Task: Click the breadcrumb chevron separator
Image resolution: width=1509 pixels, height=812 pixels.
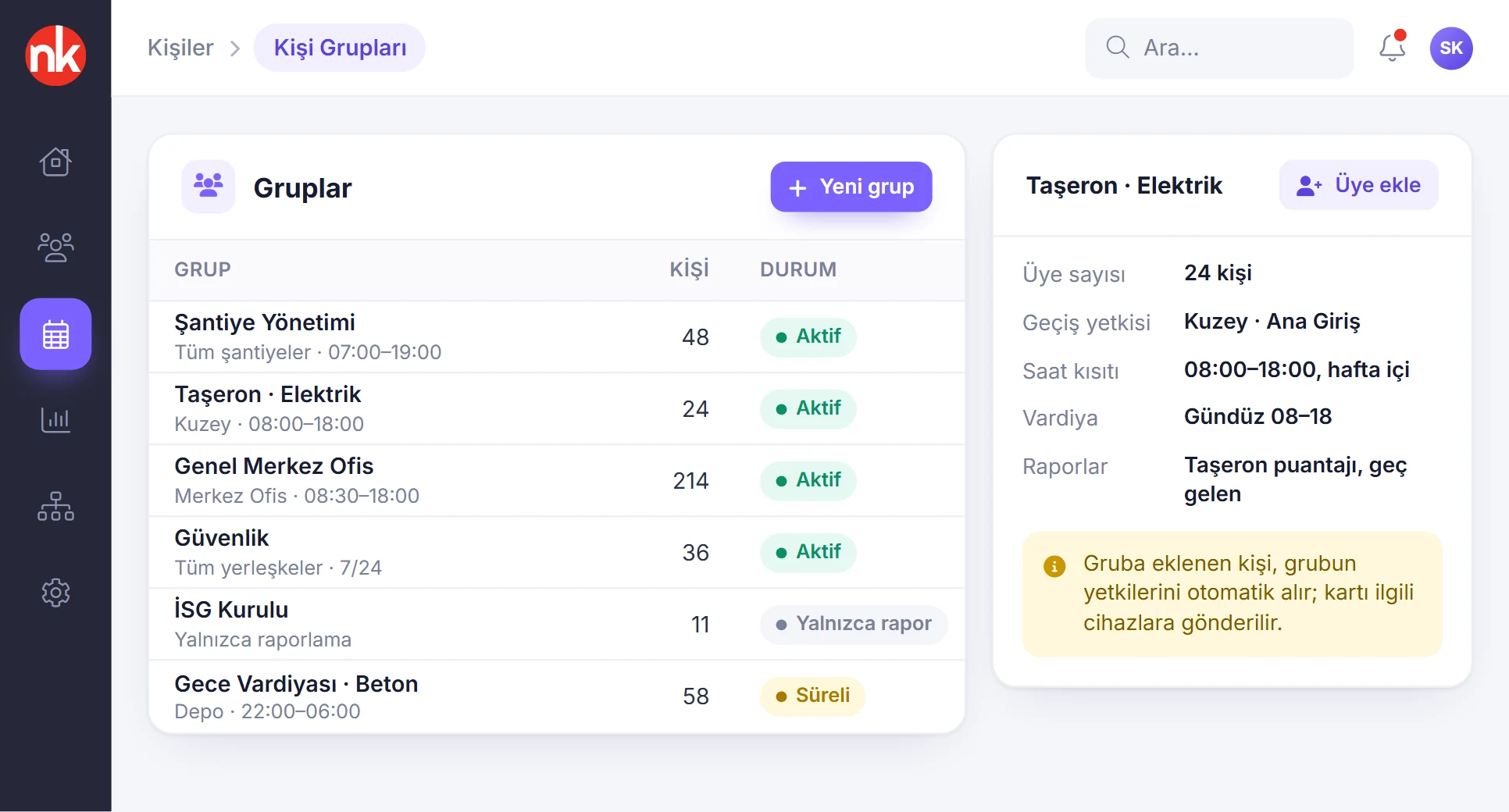Action: point(235,48)
